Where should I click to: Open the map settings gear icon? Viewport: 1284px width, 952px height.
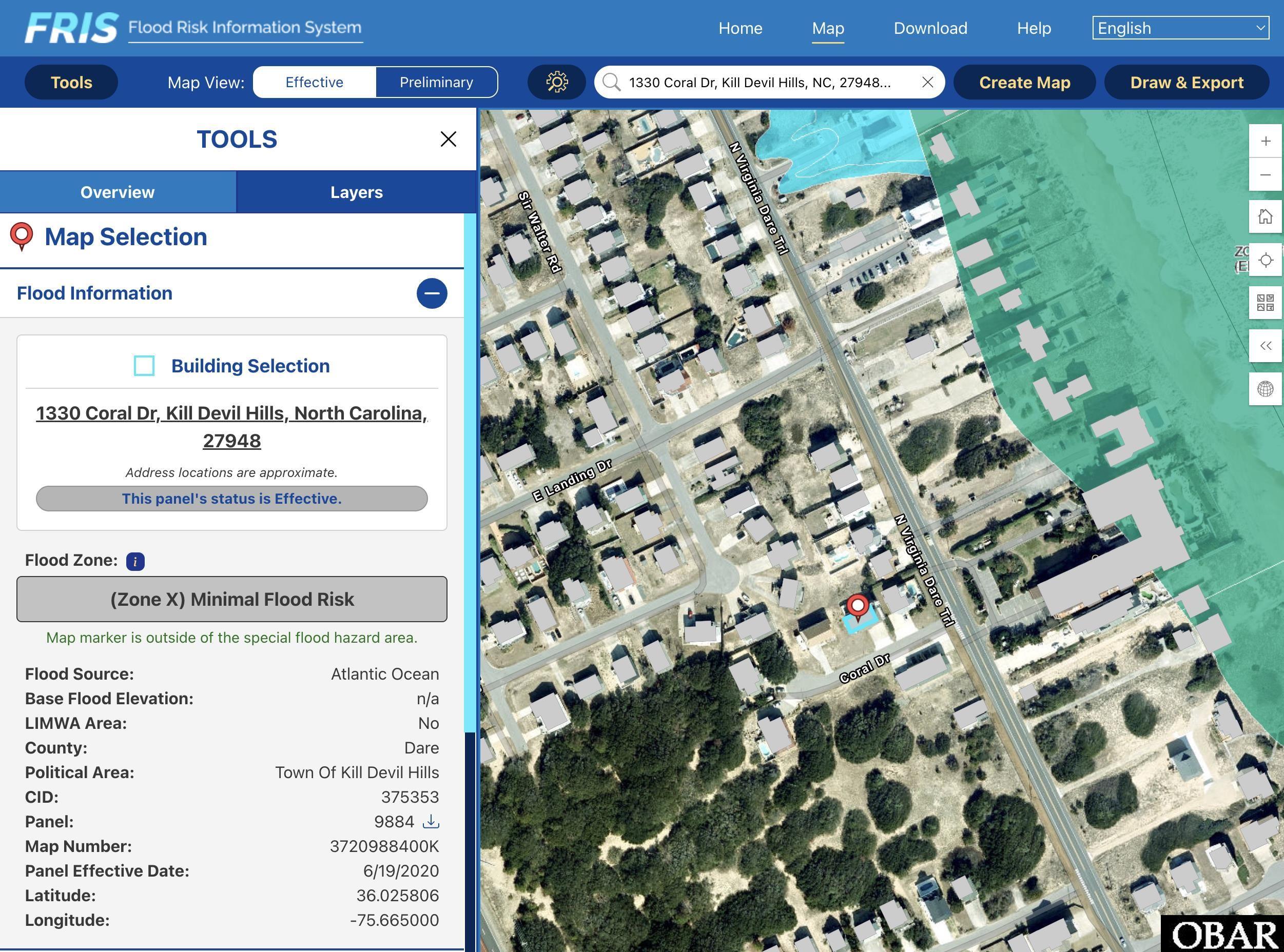click(556, 83)
